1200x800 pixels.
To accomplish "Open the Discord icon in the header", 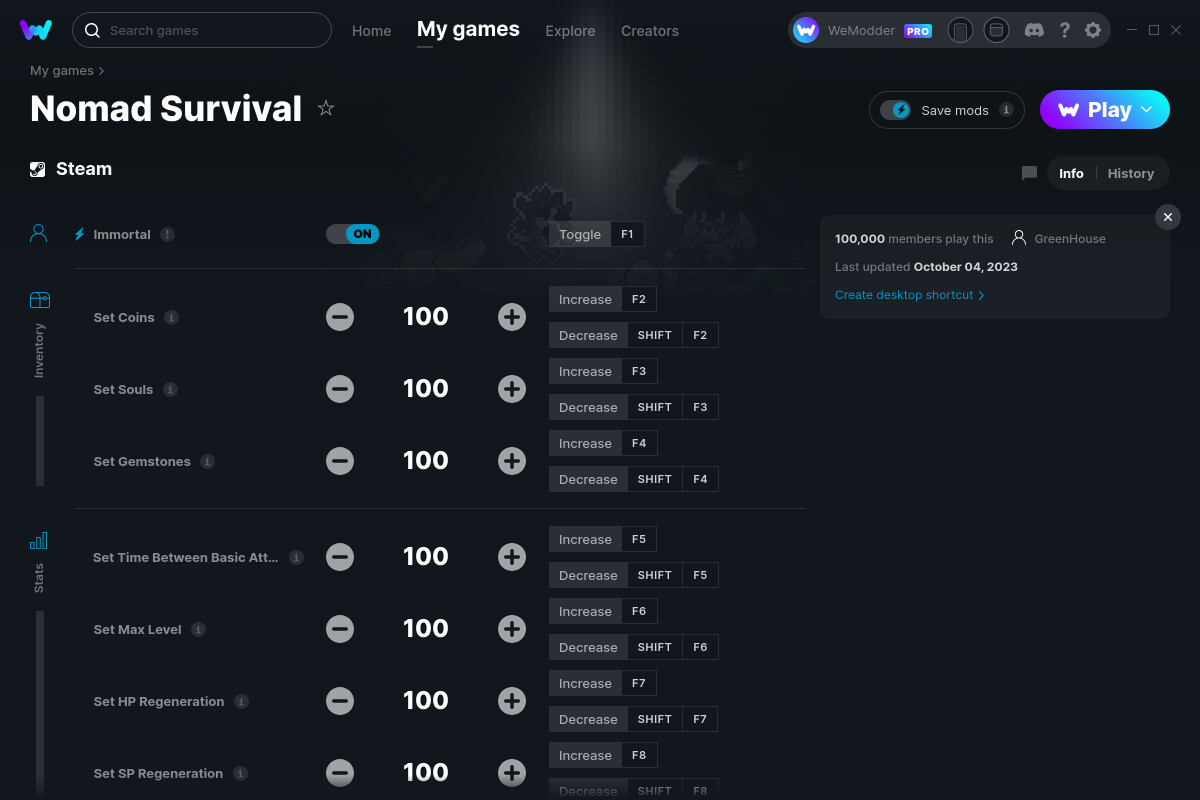I will 1035,30.
